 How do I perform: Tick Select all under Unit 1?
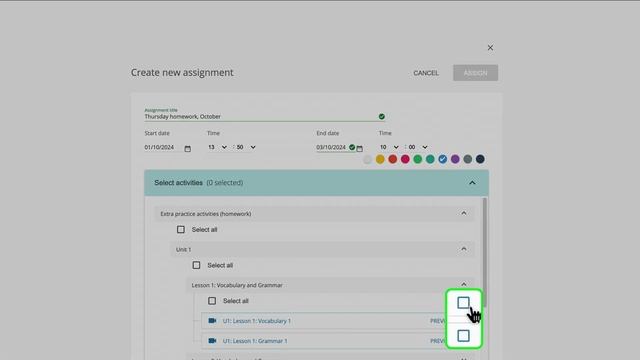coord(196,265)
